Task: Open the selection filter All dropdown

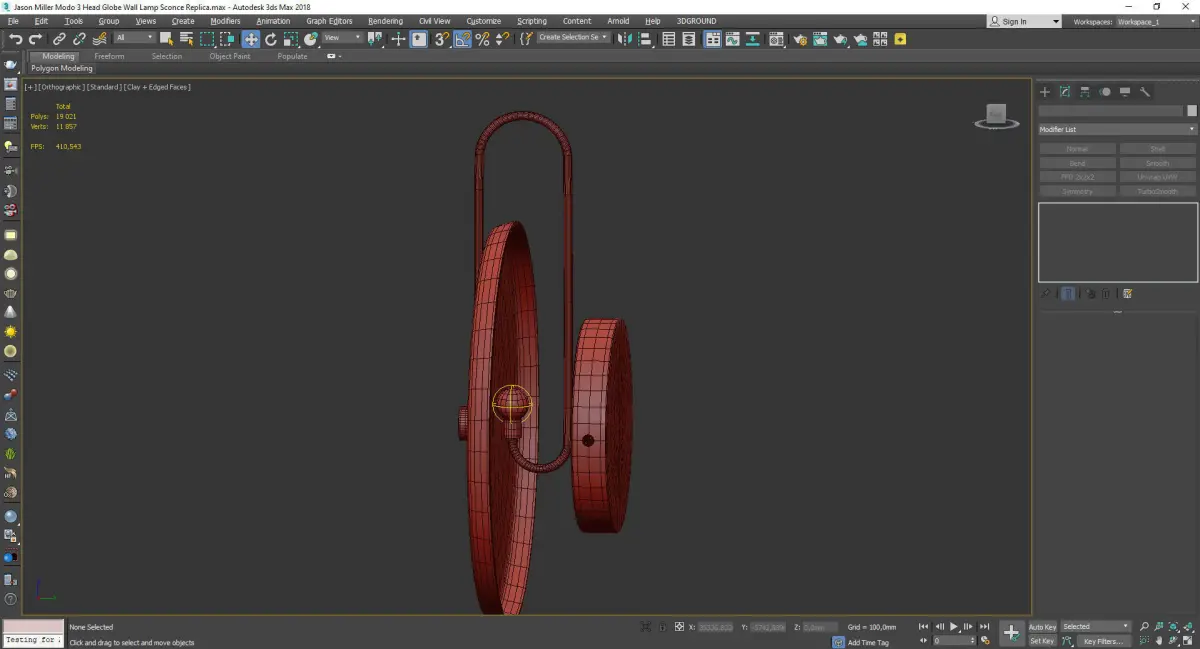Action: pos(133,38)
